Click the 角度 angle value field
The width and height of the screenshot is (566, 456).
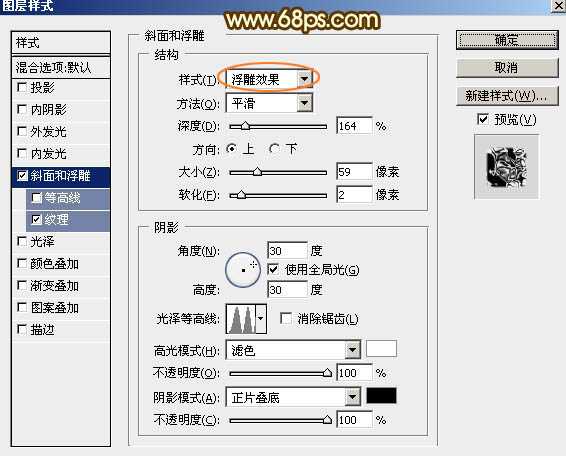pos(288,251)
